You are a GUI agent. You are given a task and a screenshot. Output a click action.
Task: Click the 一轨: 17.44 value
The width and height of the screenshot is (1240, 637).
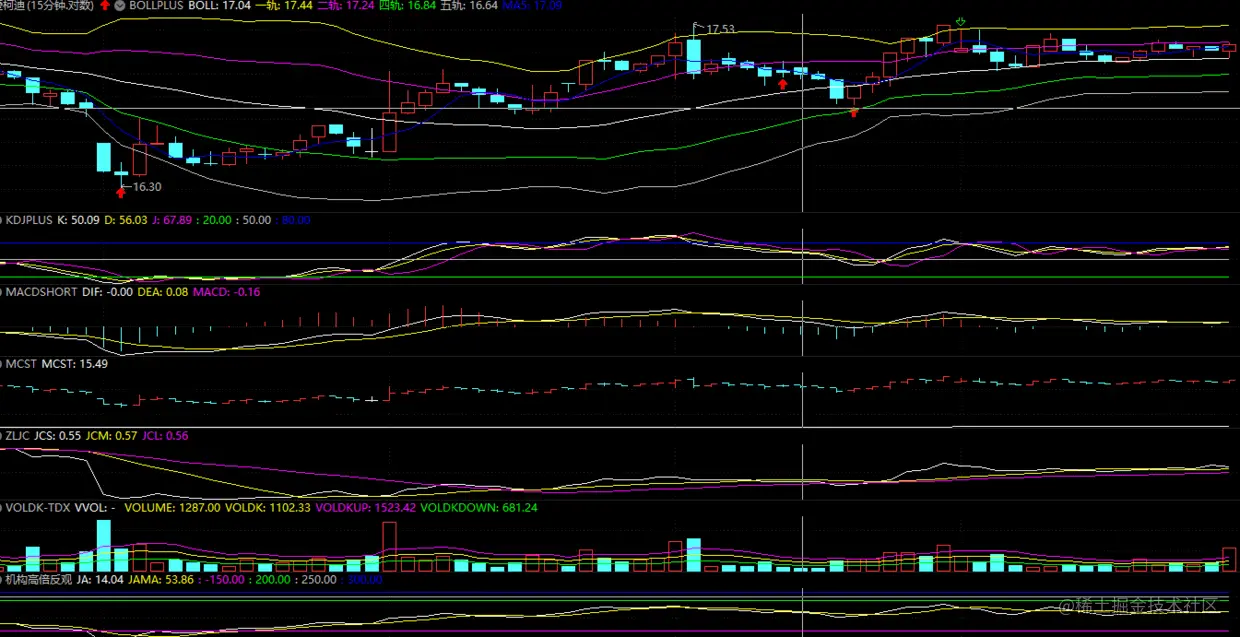tap(285, 5)
